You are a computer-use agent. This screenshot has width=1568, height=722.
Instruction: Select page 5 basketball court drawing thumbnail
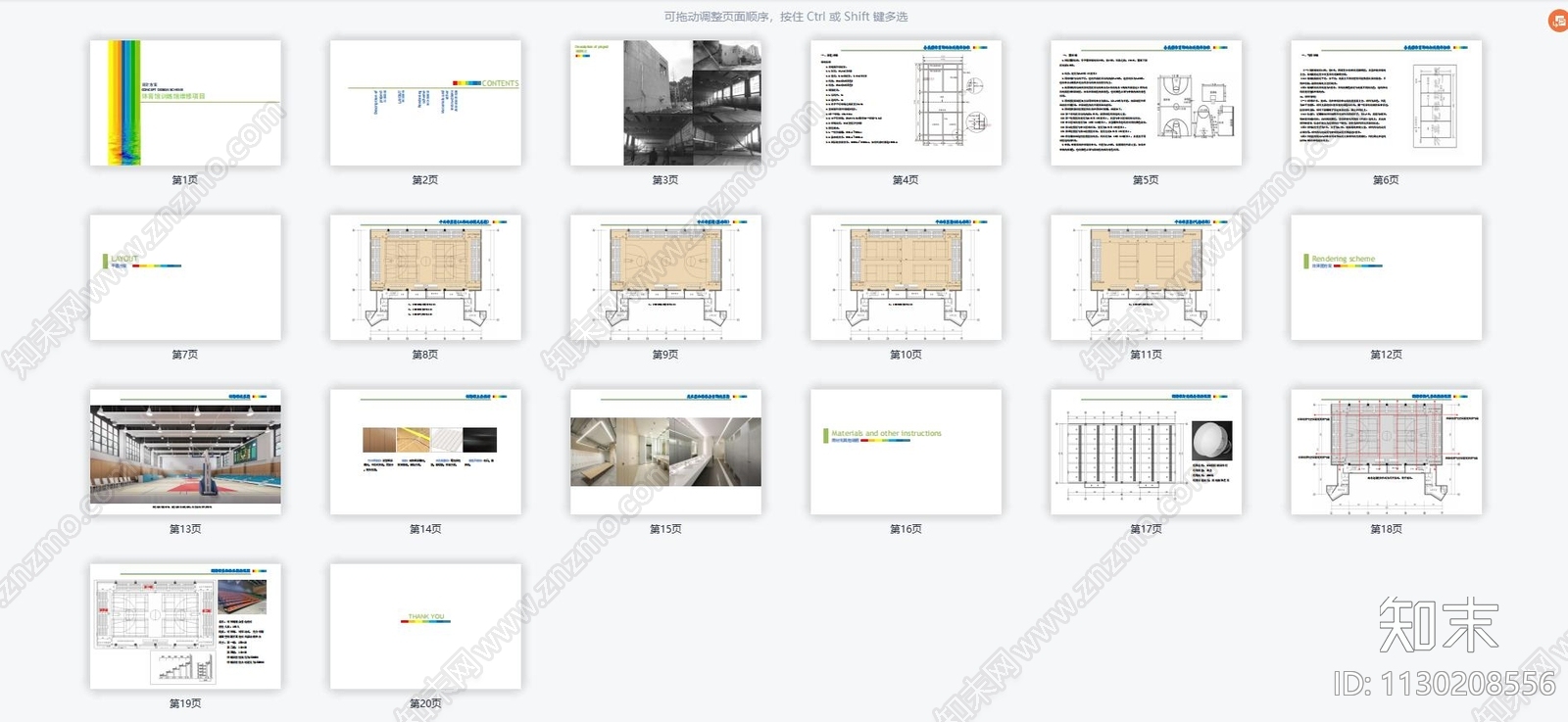click(1146, 103)
